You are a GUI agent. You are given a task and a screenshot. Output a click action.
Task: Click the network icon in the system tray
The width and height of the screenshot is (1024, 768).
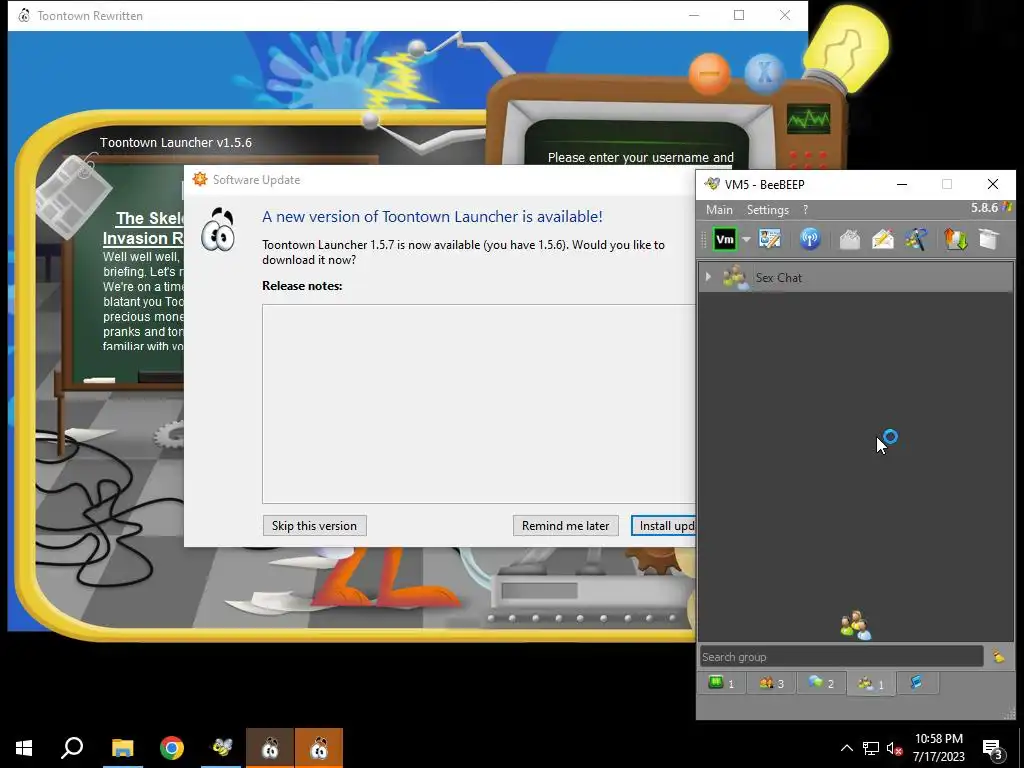871,748
